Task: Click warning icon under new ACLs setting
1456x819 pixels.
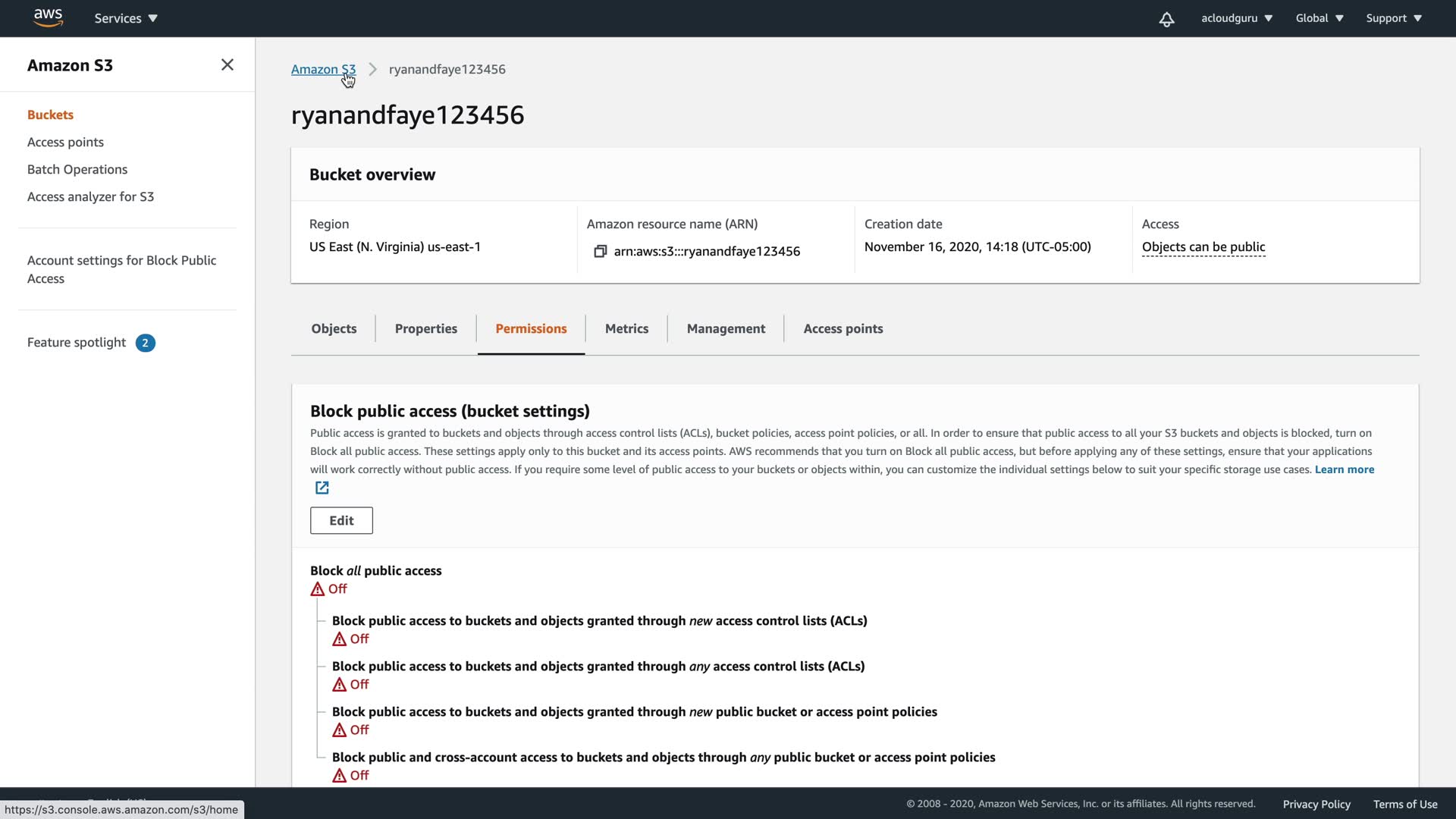Action: pos(339,639)
